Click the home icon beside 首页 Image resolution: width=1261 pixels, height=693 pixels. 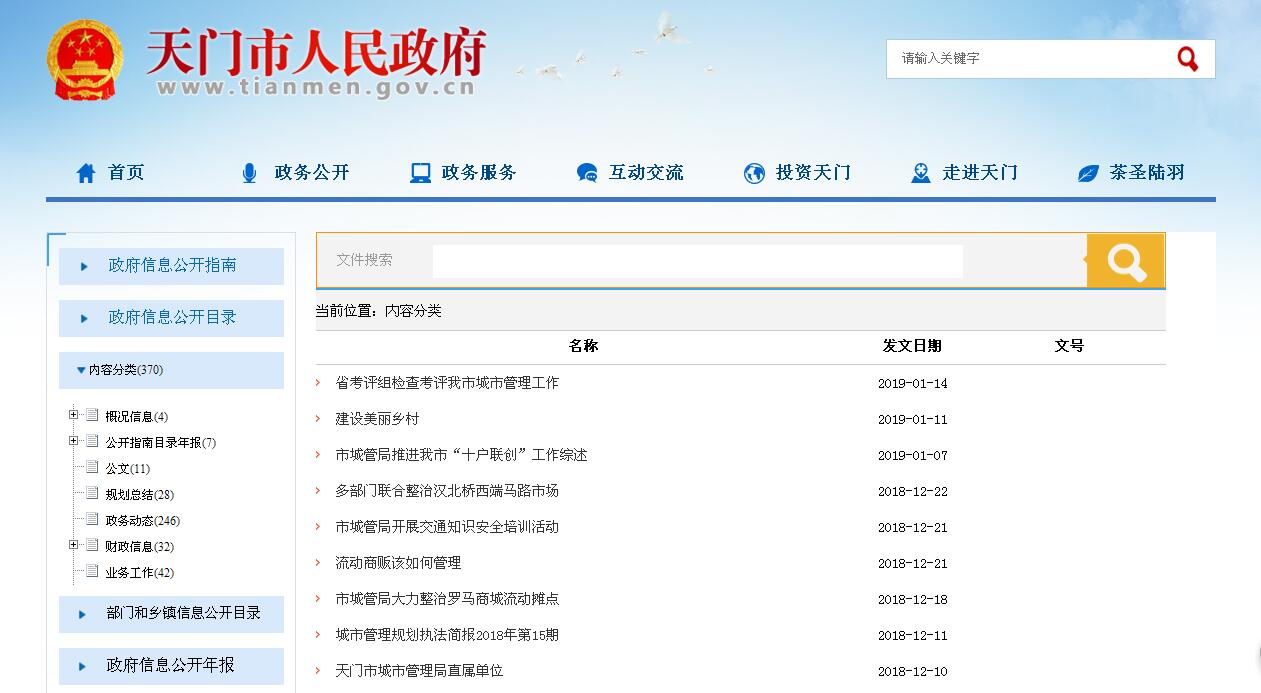pyautogui.click(x=86, y=173)
